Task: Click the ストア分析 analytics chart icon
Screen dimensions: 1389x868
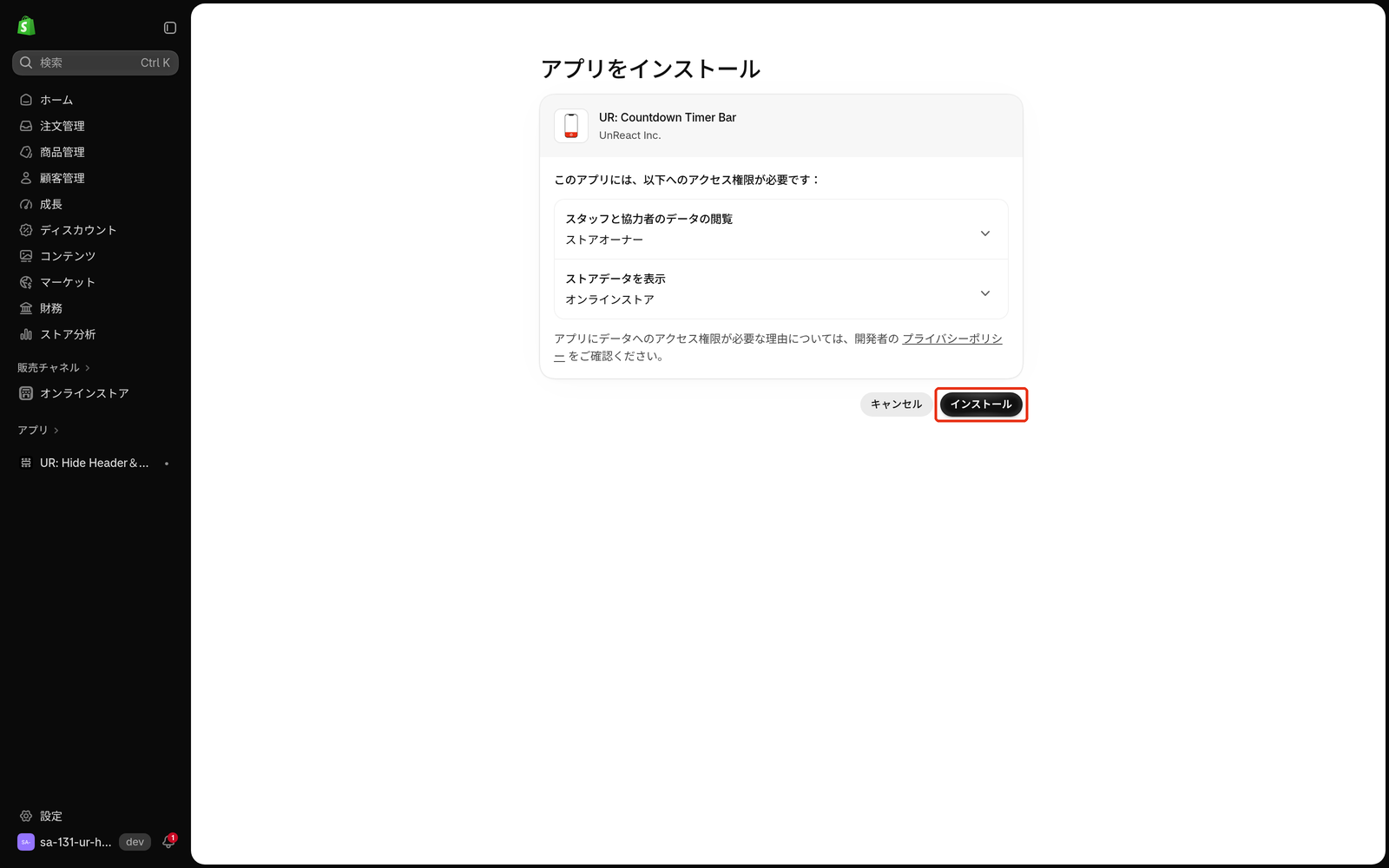Action: click(x=26, y=334)
